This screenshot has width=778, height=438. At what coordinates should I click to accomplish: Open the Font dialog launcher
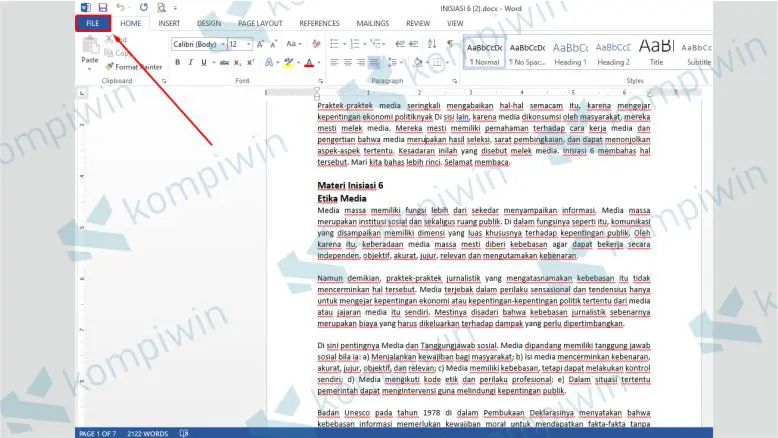[321, 81]
